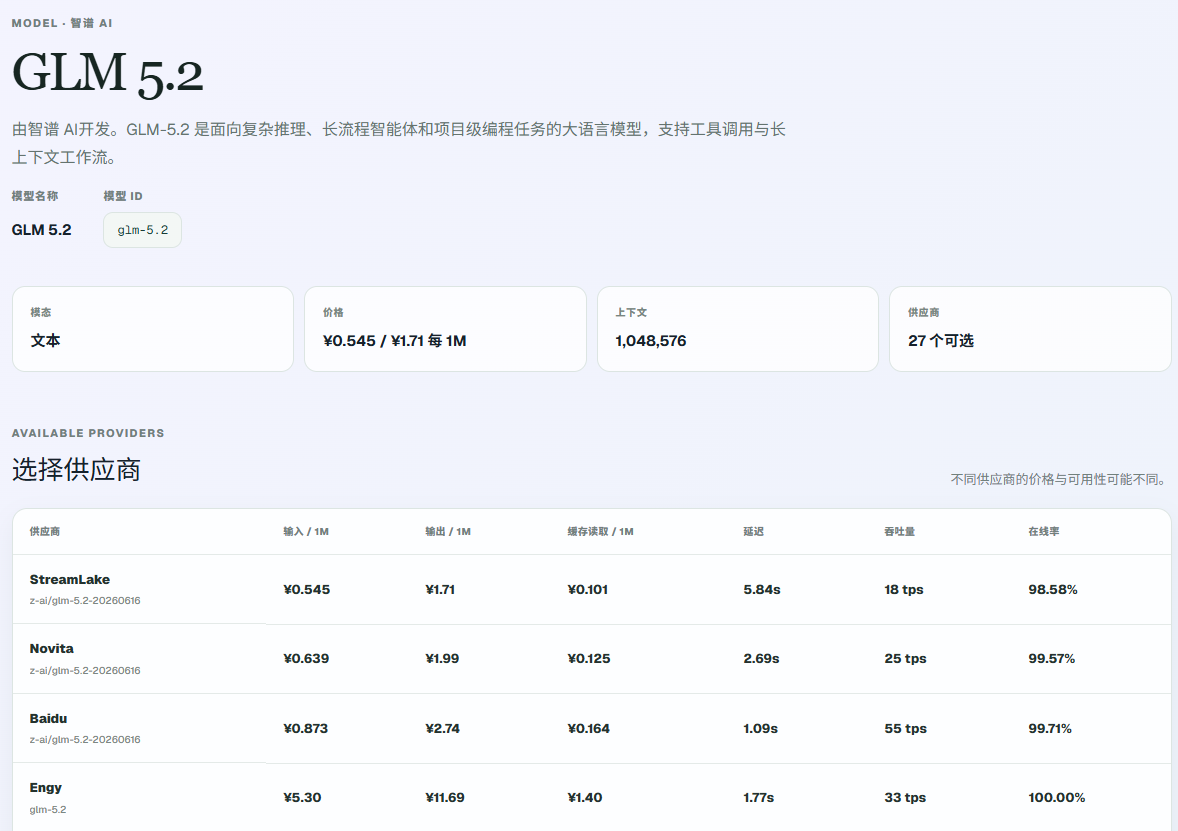The width and height of the screenshot is (1178, 831).
Task: Click the 供应商 column header in the table
Action: [45, 531]
